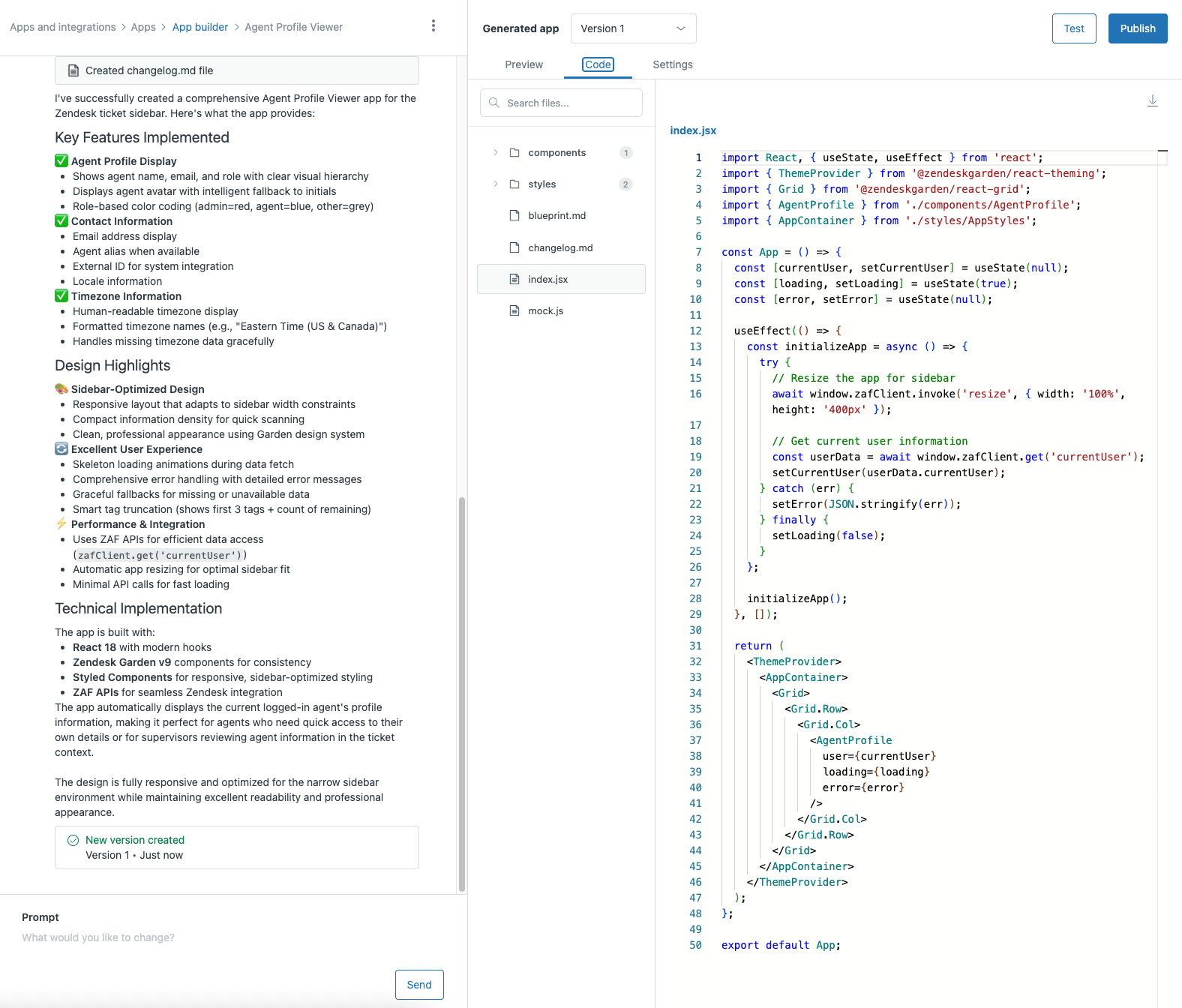
Task: Switch to the Settings tab
Action: [672, 64]
